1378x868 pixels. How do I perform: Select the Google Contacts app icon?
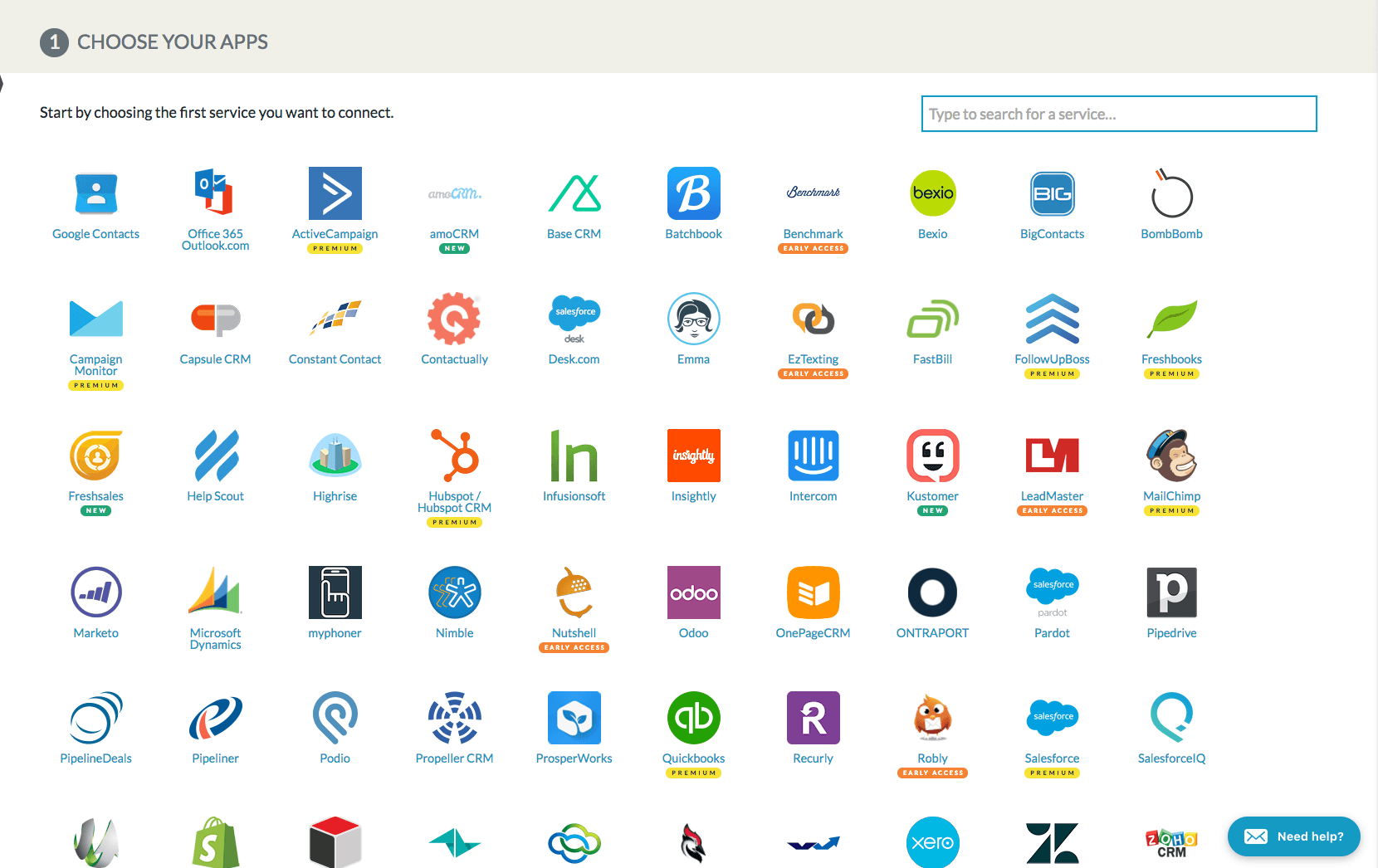(96, 193)
